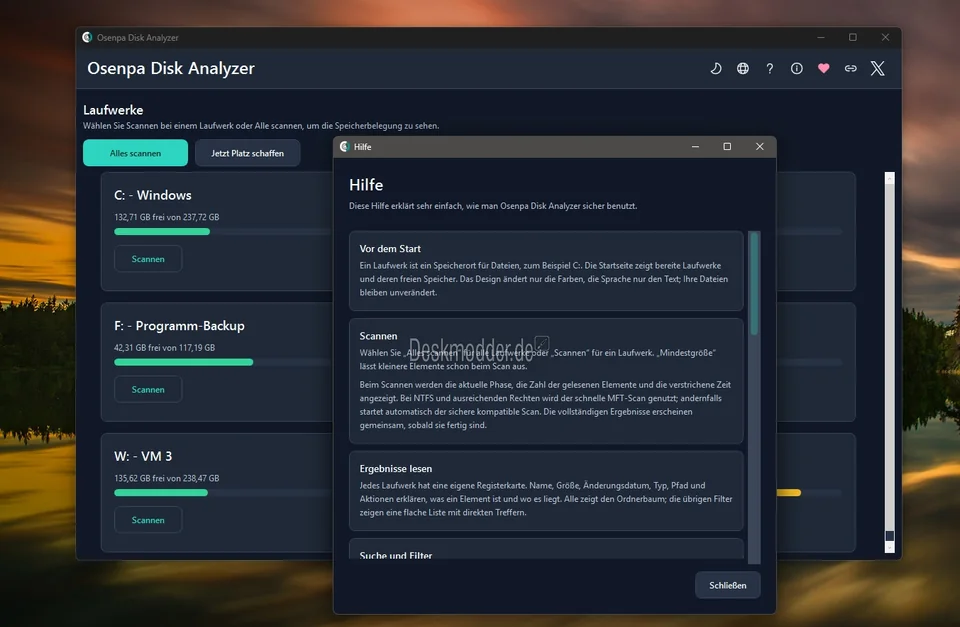Image resolution: width=960 pixels, height=627 pixels.
Task: Click the 'Hilfe' dialog main heading
Action: (x=366, y=185)
